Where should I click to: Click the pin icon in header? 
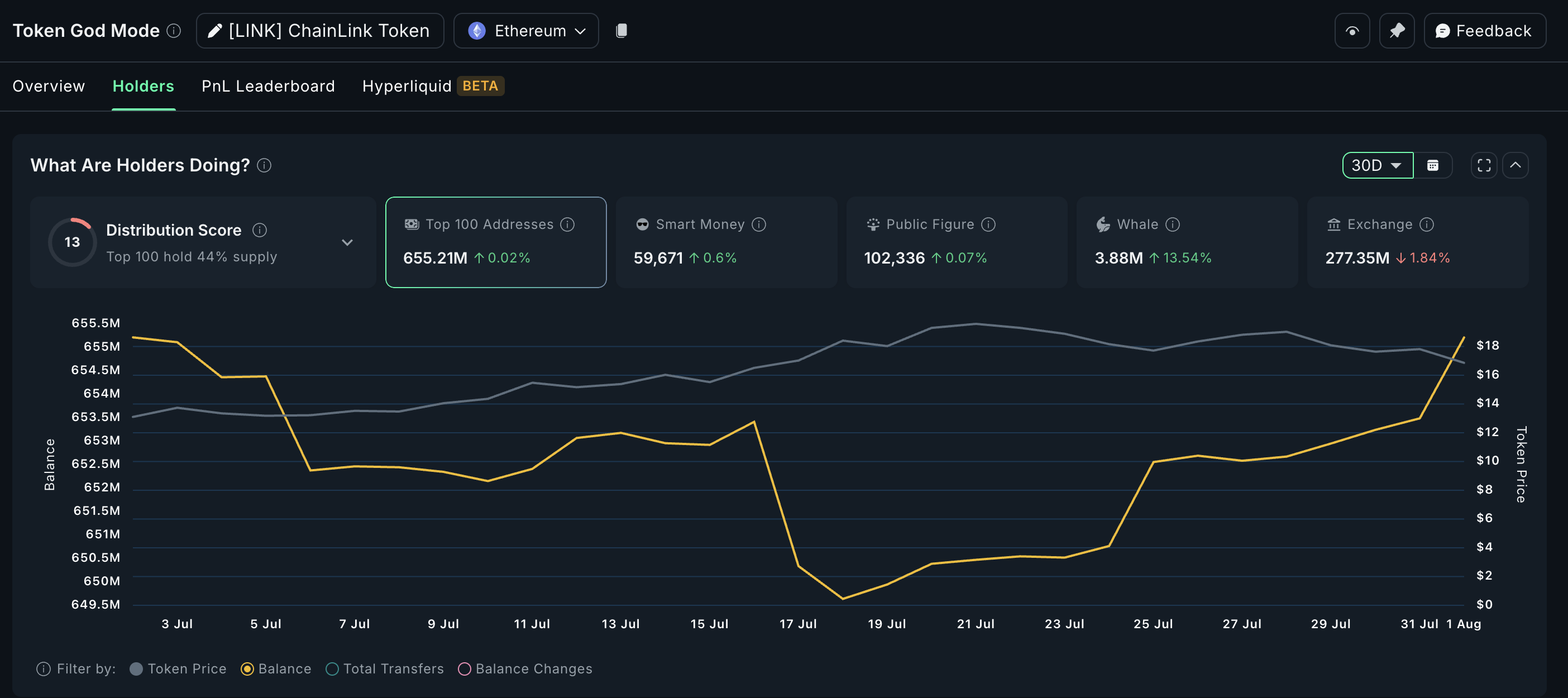tap(1397, 30)
